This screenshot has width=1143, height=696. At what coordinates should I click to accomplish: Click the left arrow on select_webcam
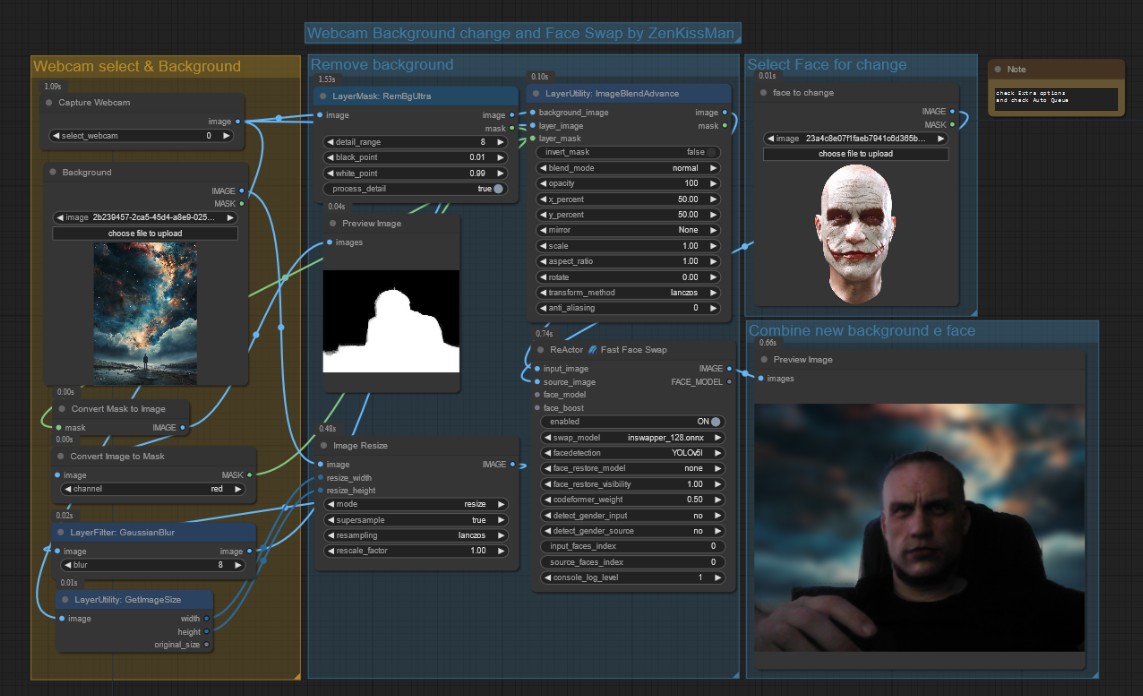click(x=56, y=135)
